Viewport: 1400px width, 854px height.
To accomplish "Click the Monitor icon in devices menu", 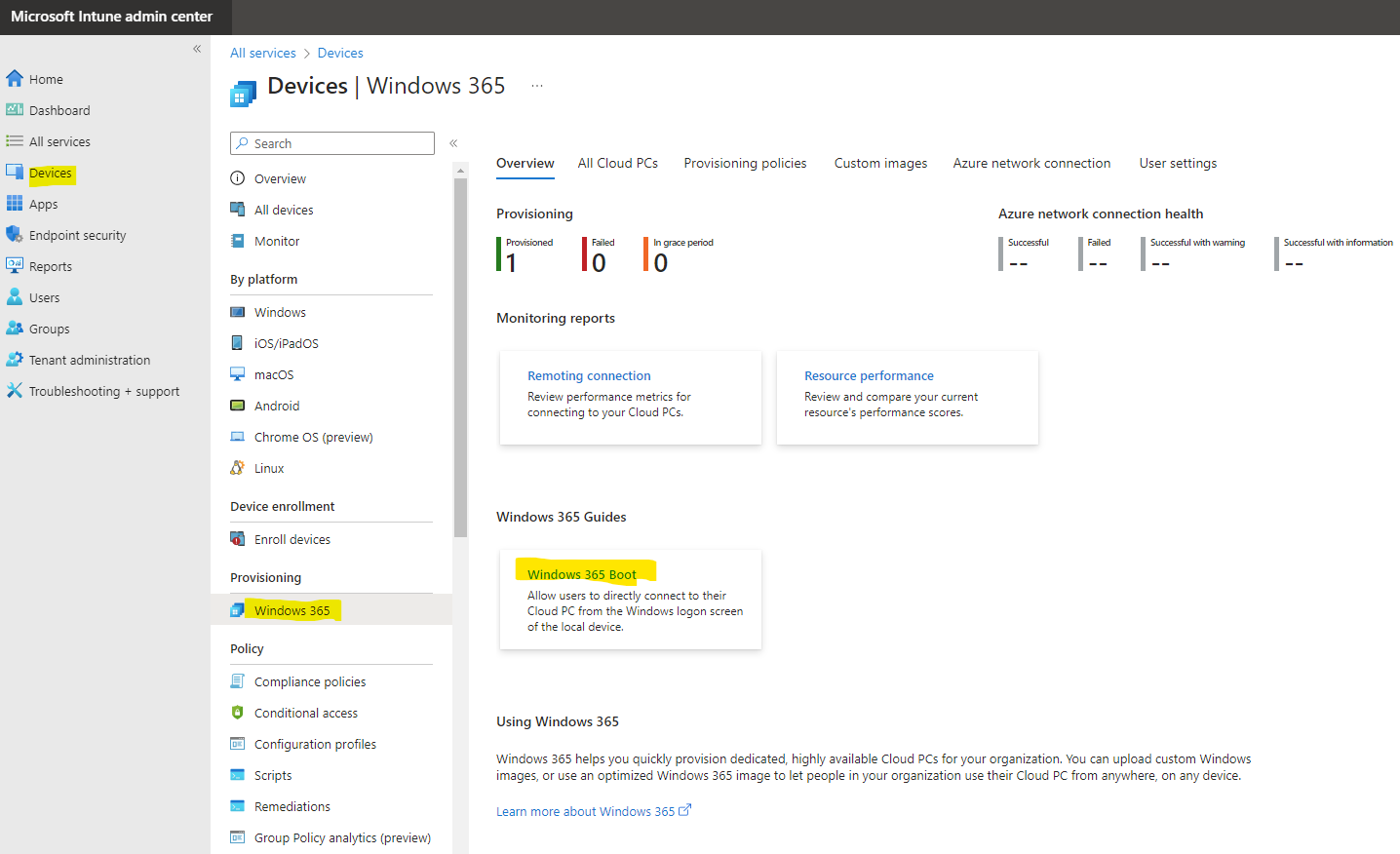I will 237,241.
